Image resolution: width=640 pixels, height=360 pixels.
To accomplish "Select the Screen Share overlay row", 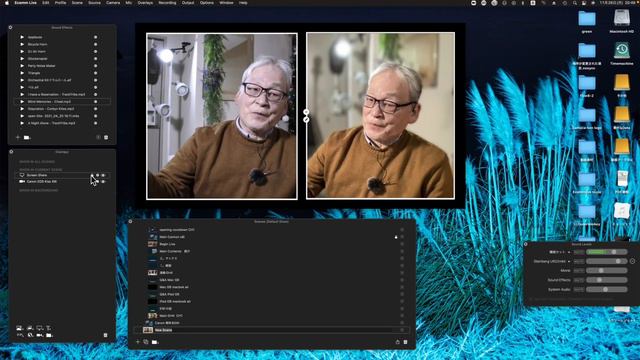I will [x=62, y=175].
